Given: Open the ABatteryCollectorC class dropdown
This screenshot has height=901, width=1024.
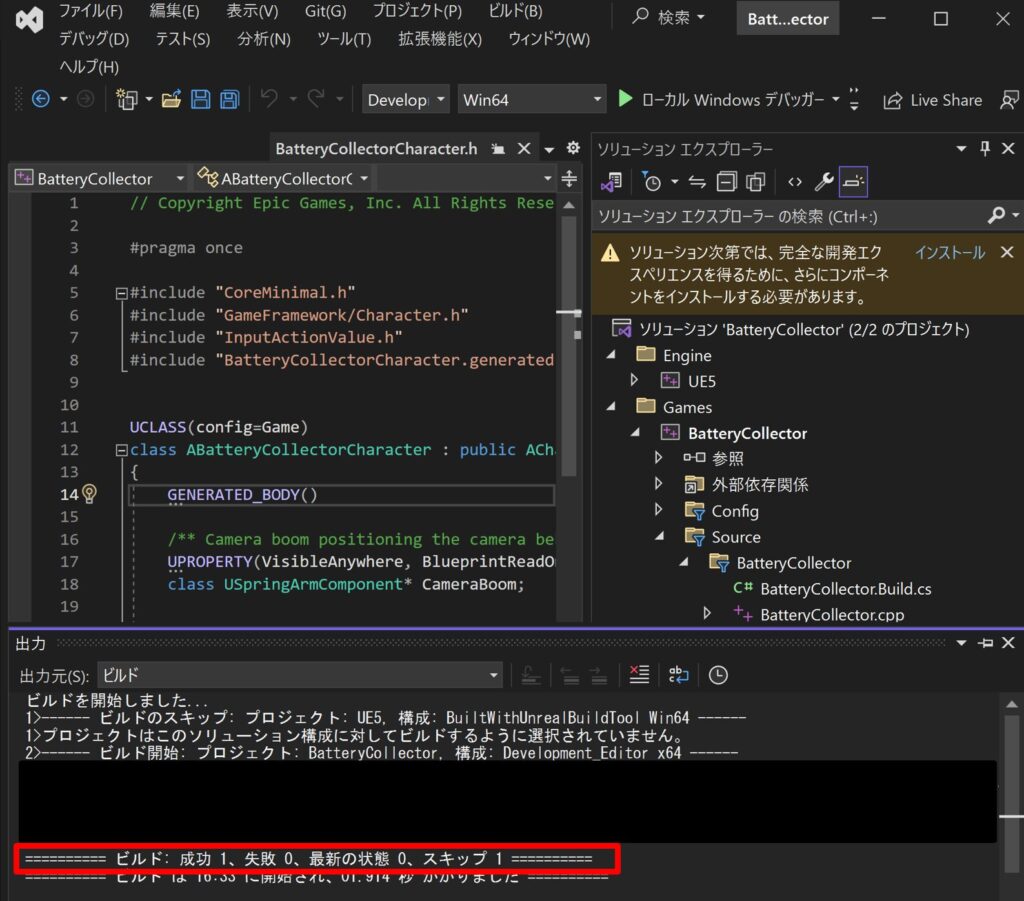Looking at the screenshot, I should click(x=283, y=178).
